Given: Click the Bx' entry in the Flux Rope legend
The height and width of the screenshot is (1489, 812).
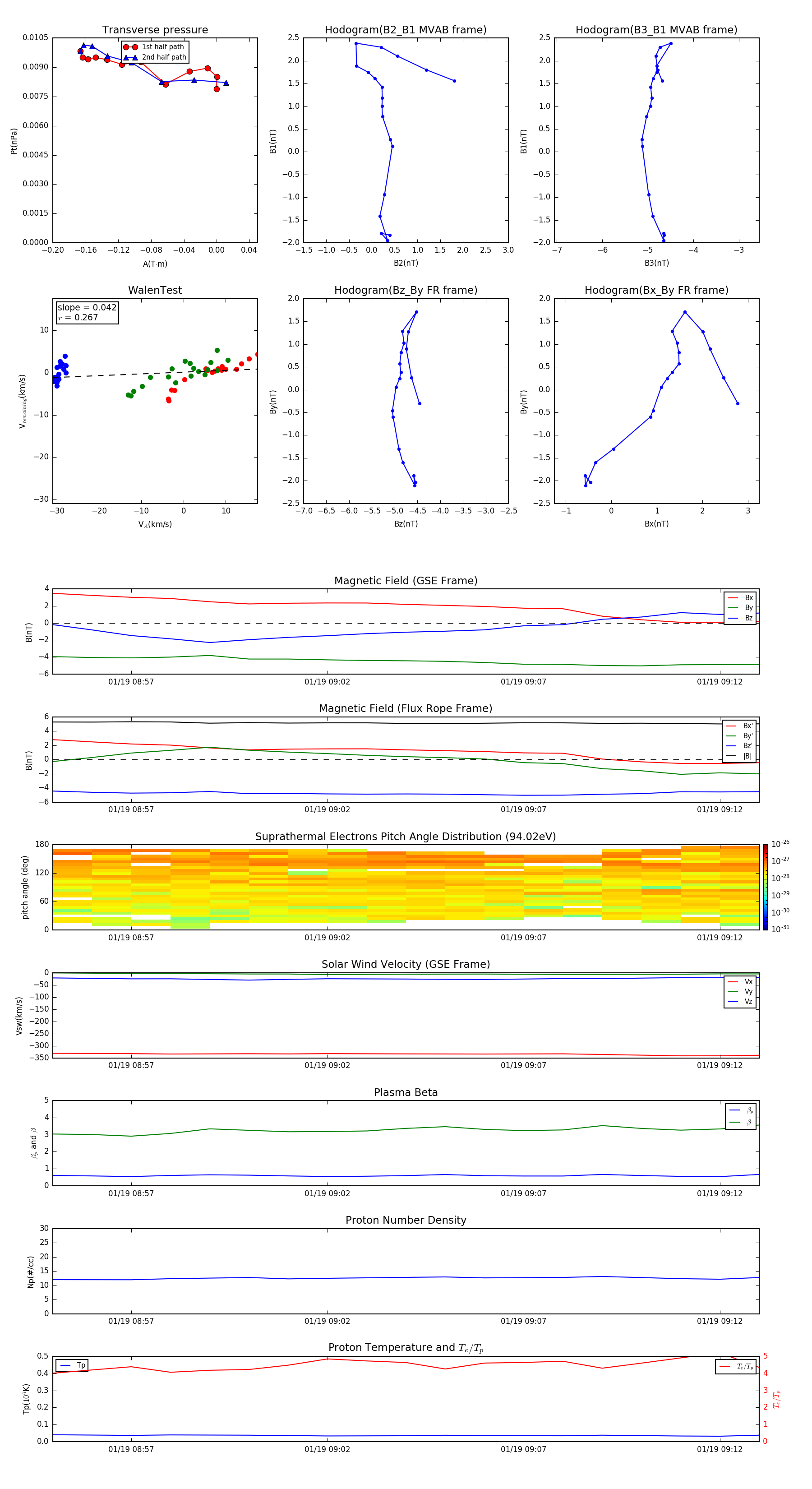Looking at the screenshot, I should pos(740,726).
